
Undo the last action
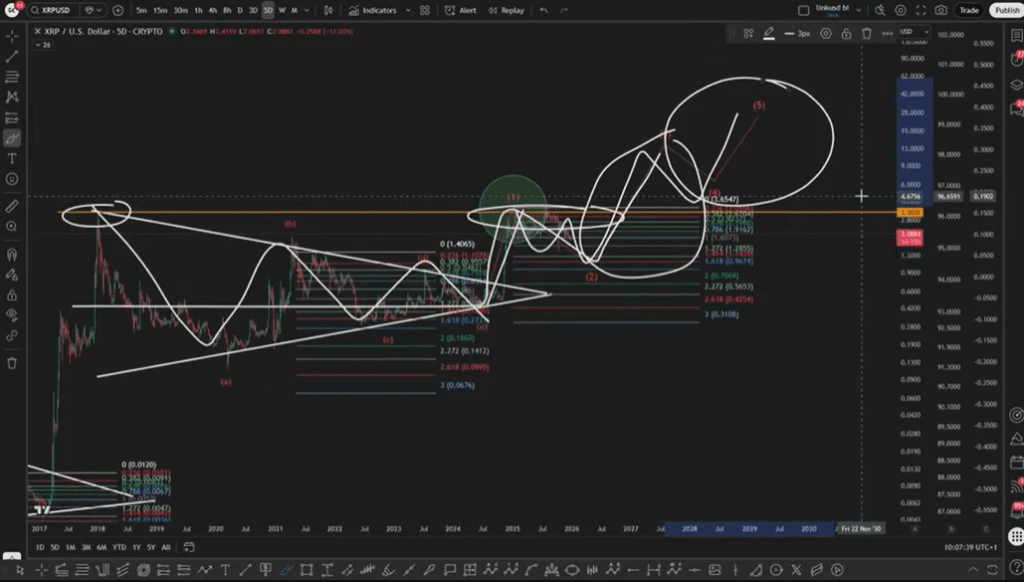(543, 10)
